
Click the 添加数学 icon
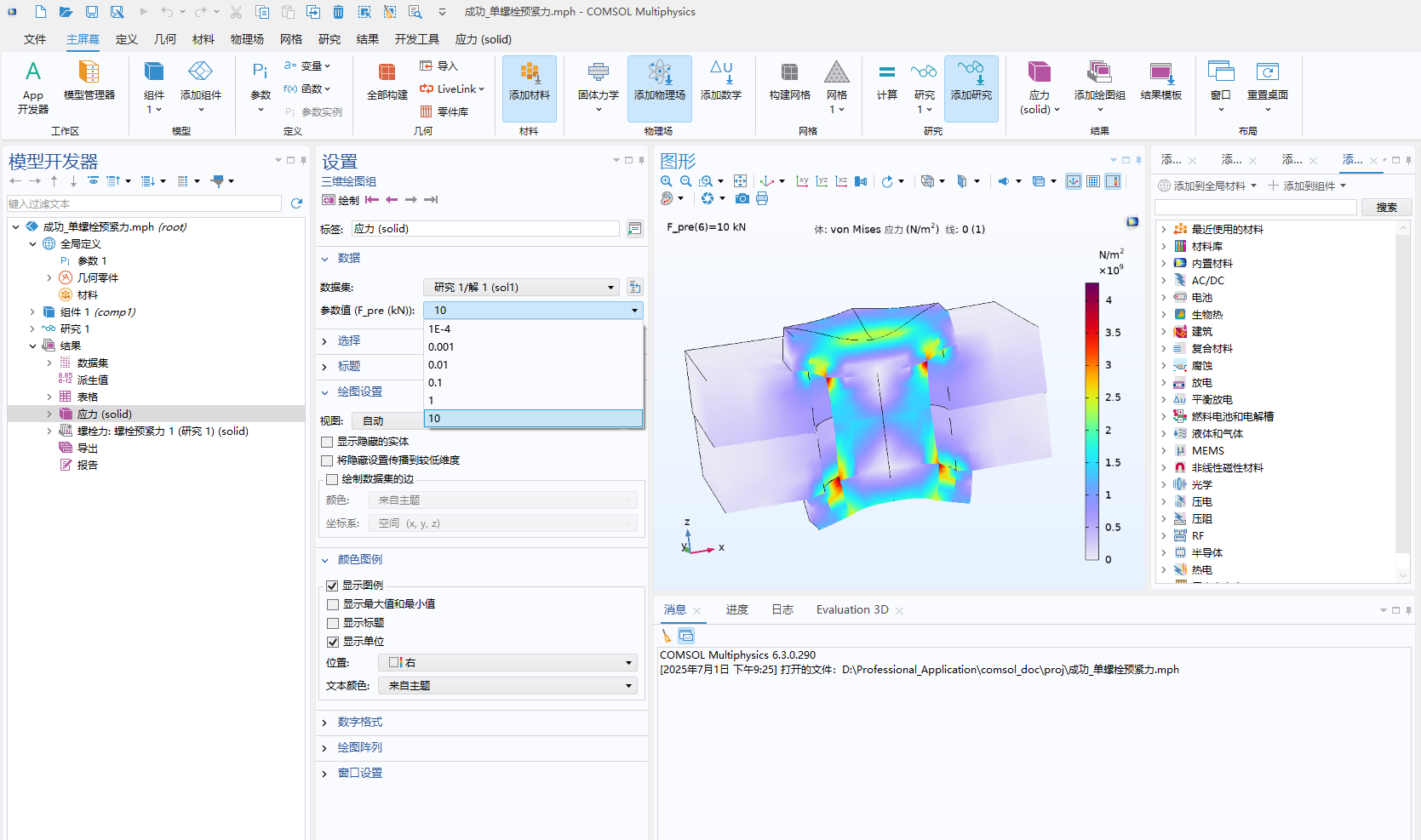(x=721, y=81)
